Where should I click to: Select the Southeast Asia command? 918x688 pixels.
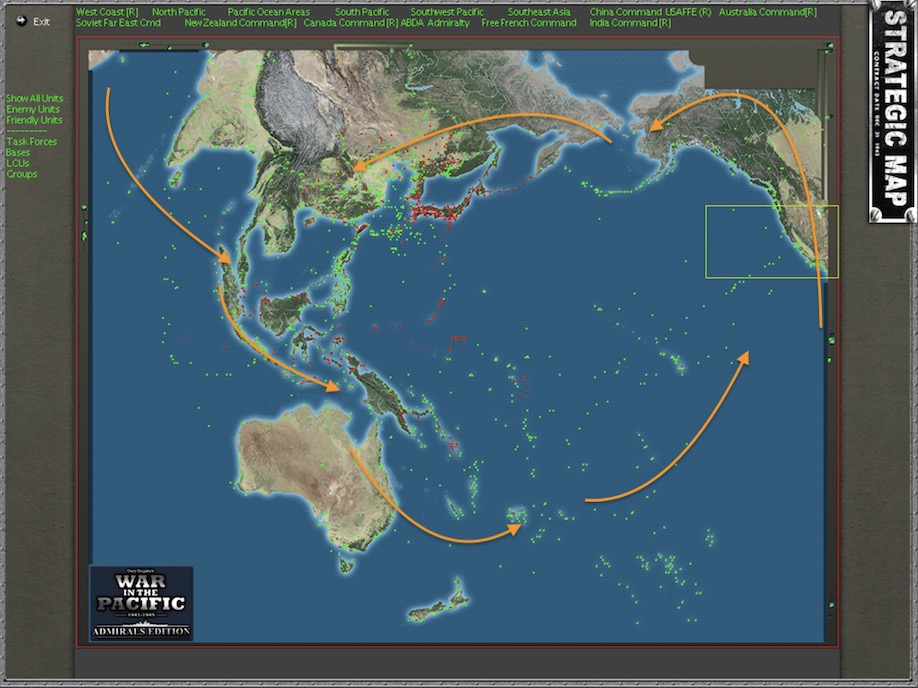point(539,12)
